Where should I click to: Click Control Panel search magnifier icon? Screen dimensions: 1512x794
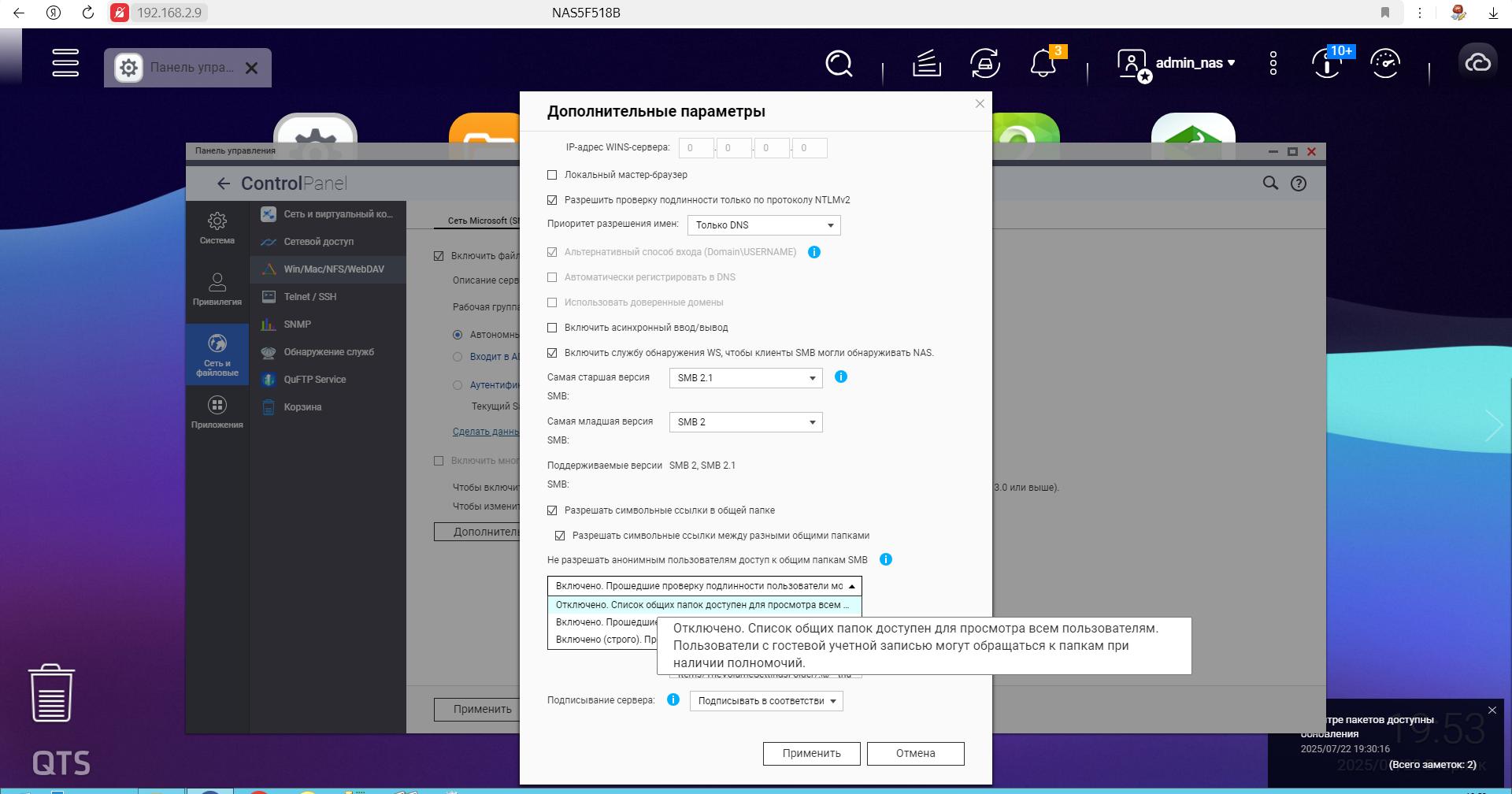1270,183
